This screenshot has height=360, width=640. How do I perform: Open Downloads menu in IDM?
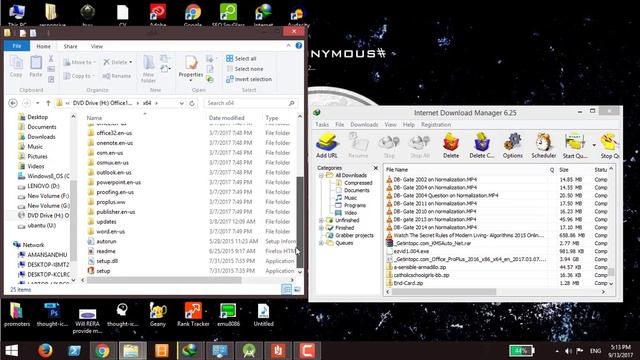coord(364,124)
